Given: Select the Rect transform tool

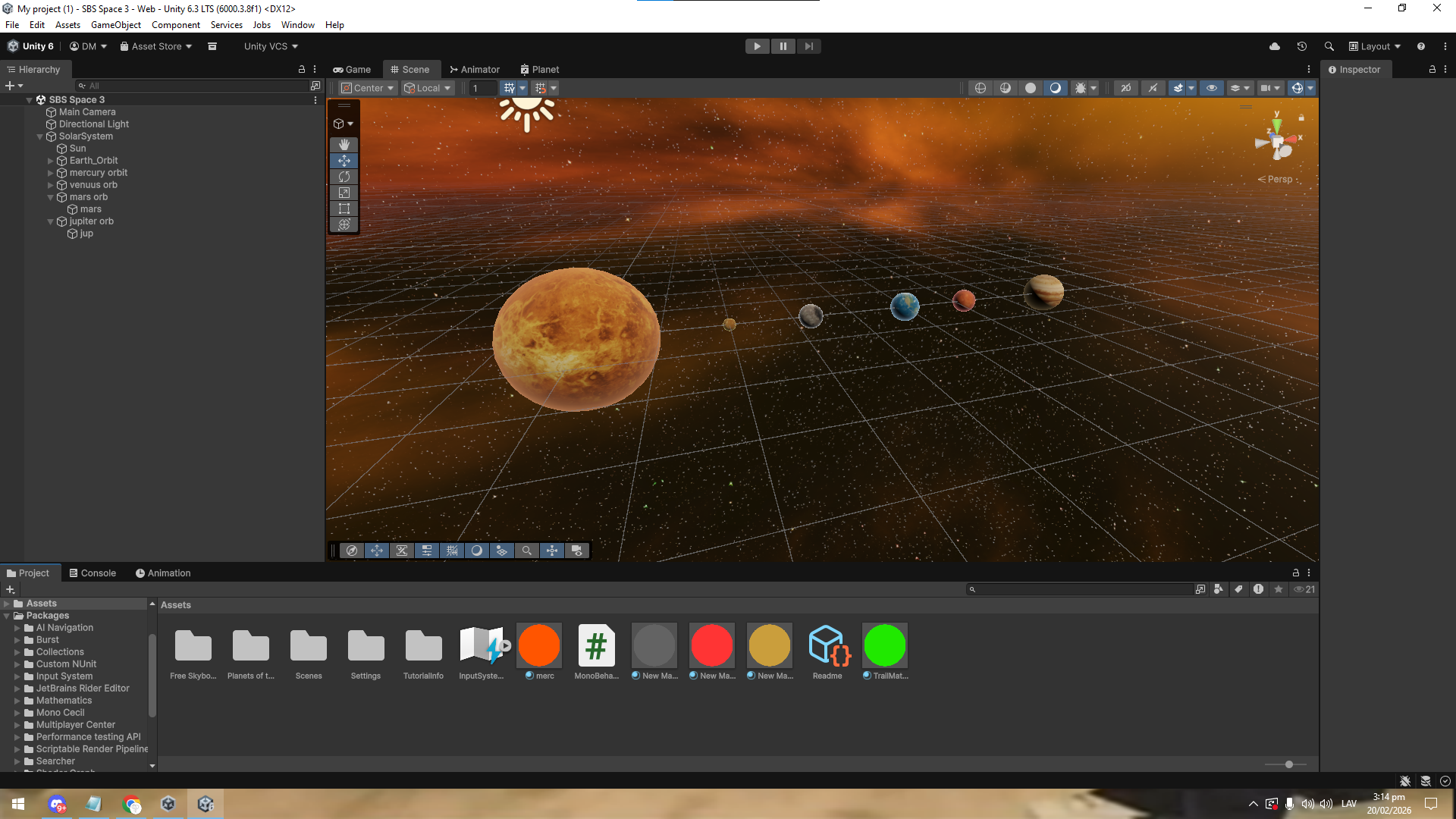Looking at the screenshot, I should click(344, 209).
